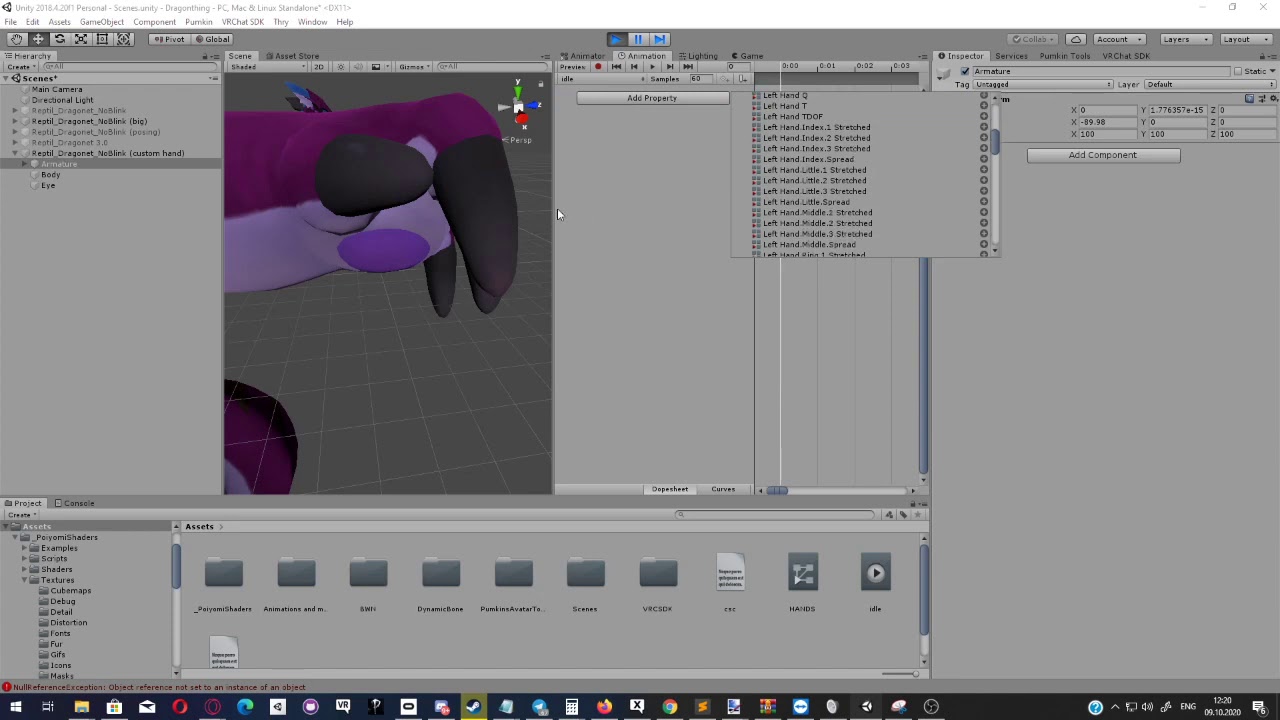
Task: Open the VRChat SDK menu
Action: point(243,22)
